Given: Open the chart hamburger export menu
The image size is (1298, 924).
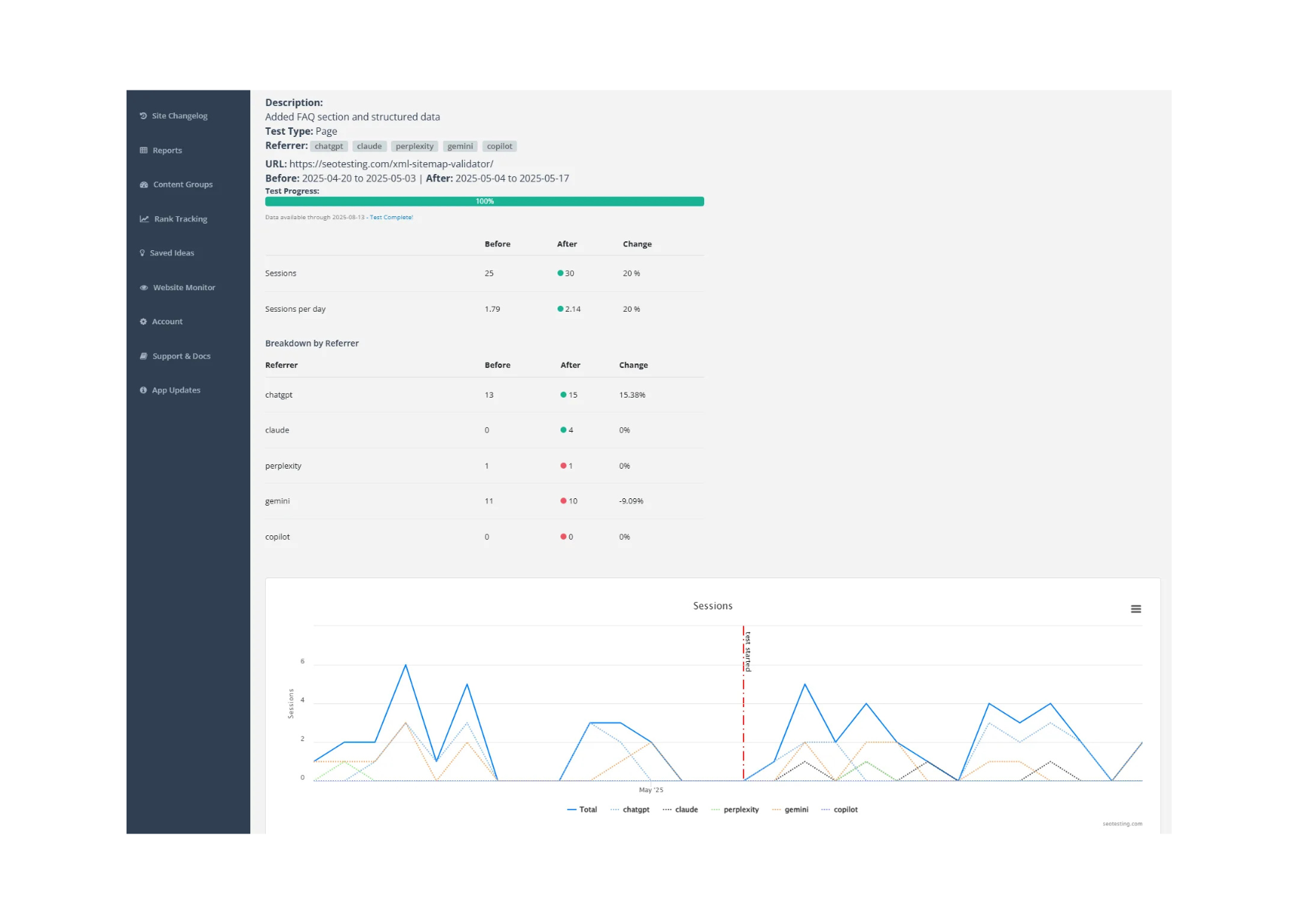Looking at the screenshot, I should coord(1136,609).
